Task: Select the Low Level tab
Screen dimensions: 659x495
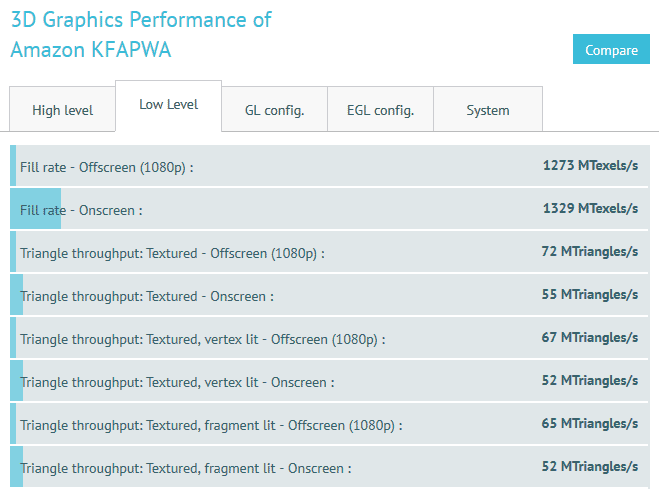Action: [x=168, y=105]
